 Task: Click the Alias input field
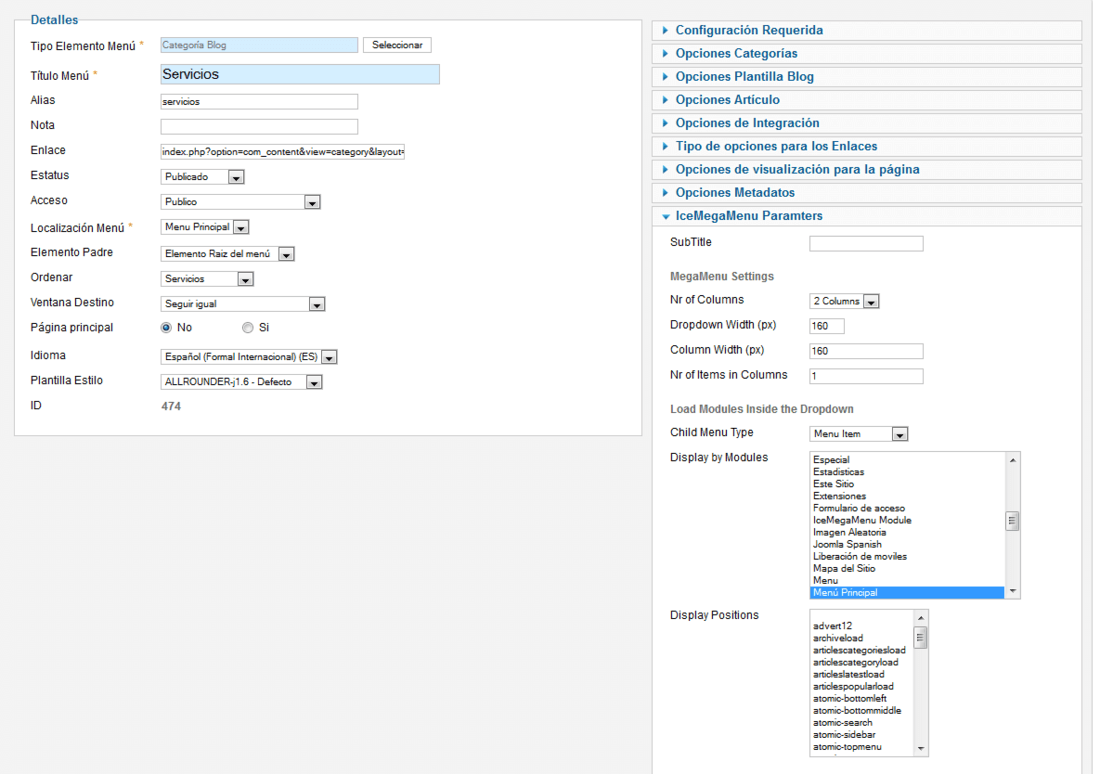[x=259, y=102]
